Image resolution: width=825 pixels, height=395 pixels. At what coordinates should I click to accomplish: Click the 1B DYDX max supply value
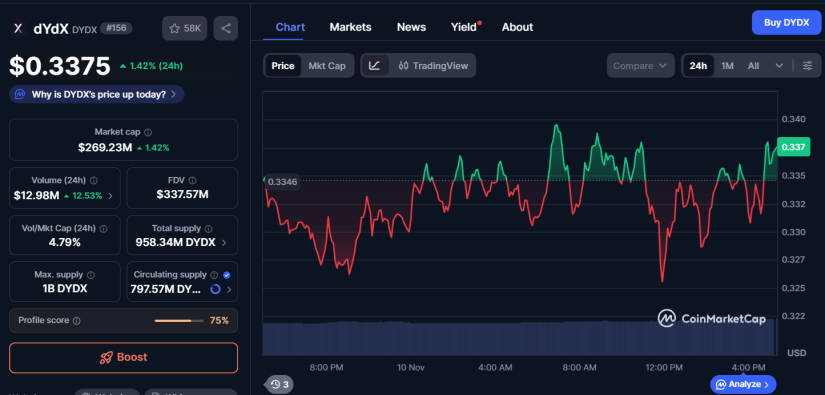coord(65,289)
